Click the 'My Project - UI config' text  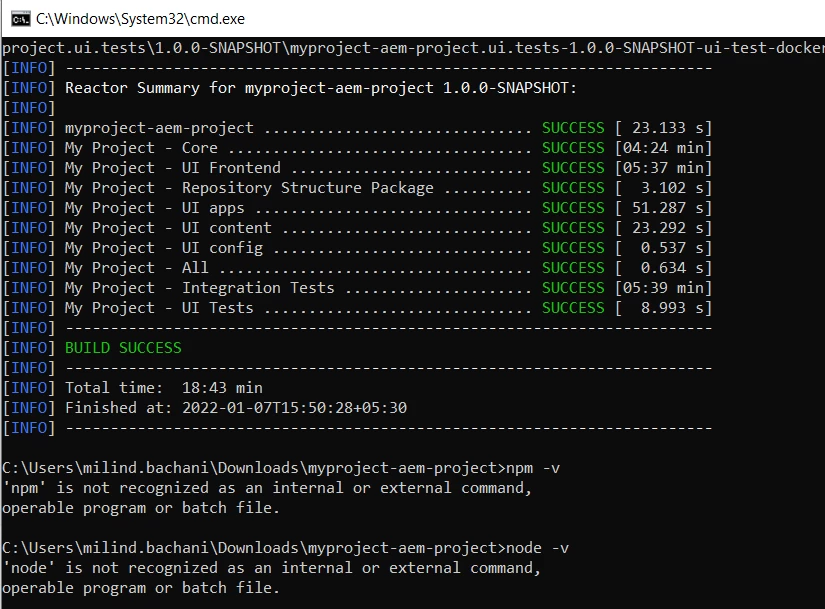(164, 248)
